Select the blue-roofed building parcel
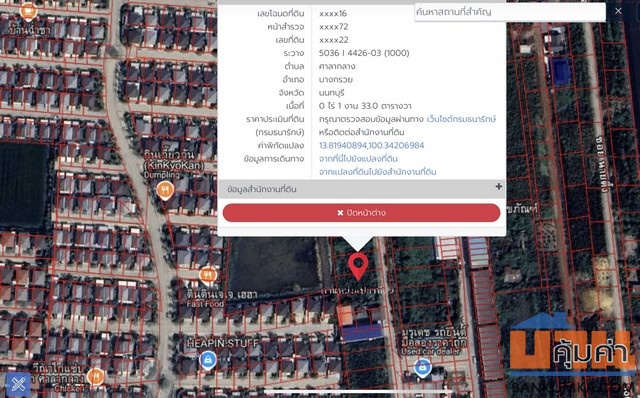The height and width of the screenshot is (398, 640). click(362, 330)
